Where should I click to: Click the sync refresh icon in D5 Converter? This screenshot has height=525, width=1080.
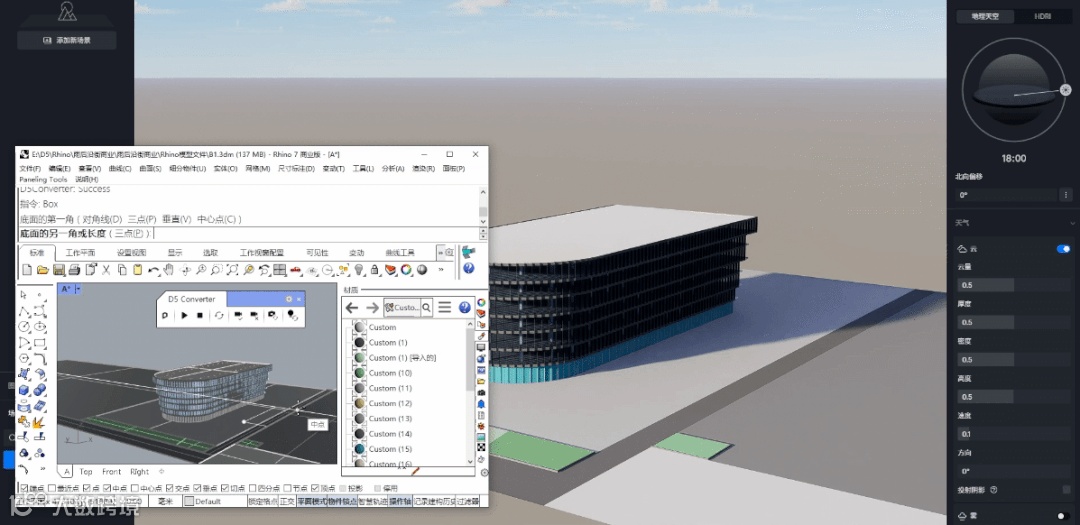coord(219,316)
